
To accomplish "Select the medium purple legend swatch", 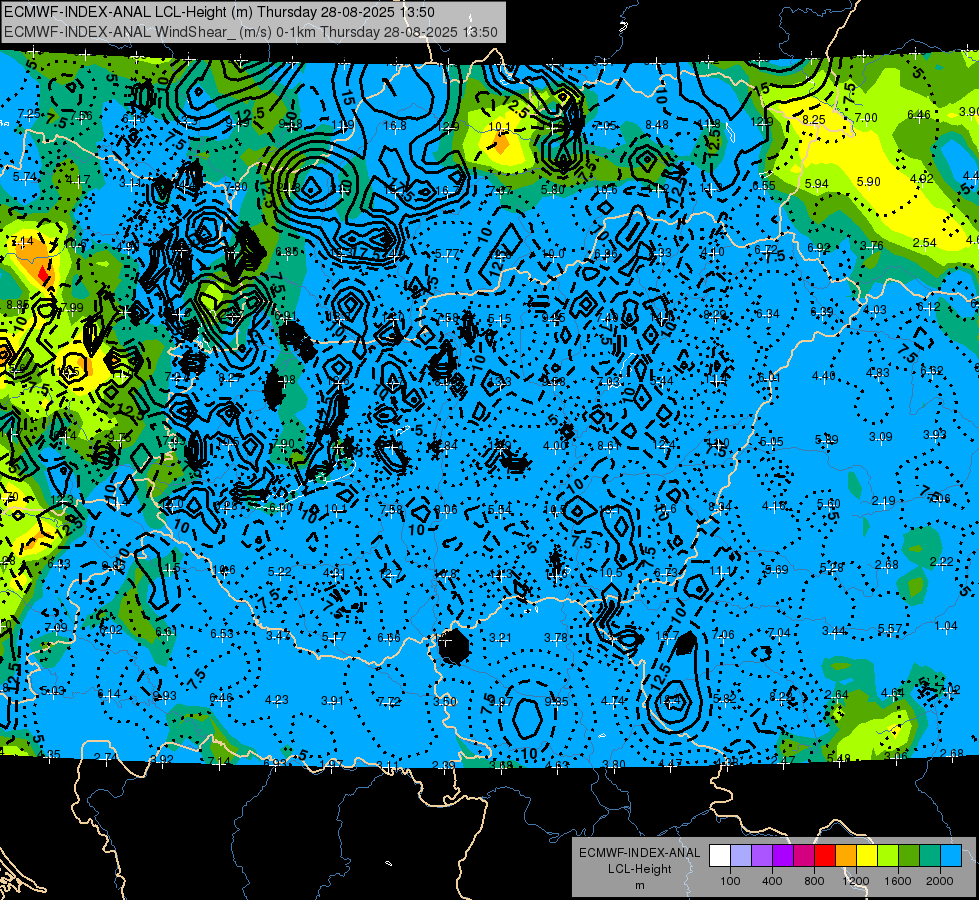I will point(762,855).
